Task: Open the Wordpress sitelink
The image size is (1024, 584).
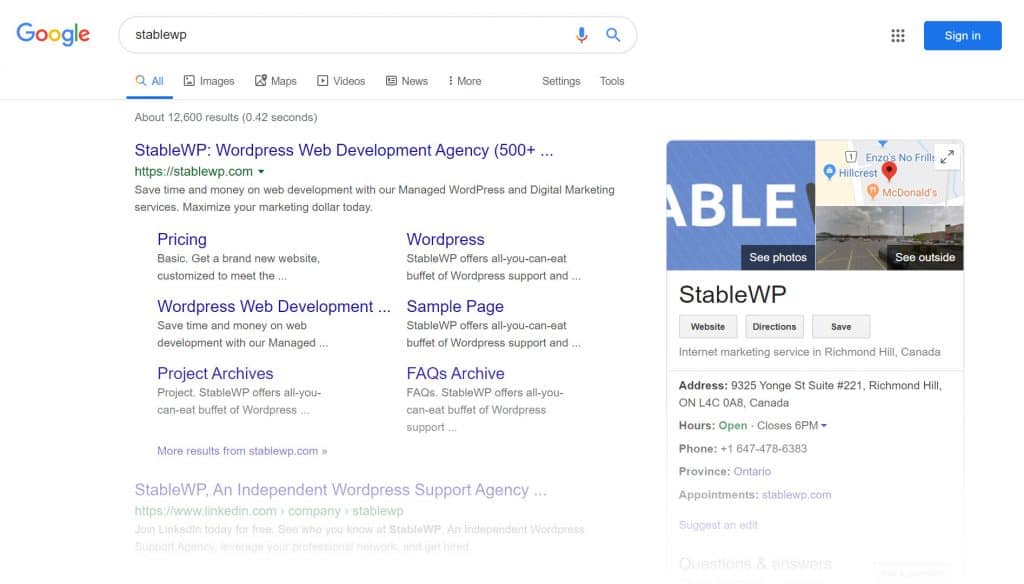Action: pyautogui.click(x=445, y=239)
